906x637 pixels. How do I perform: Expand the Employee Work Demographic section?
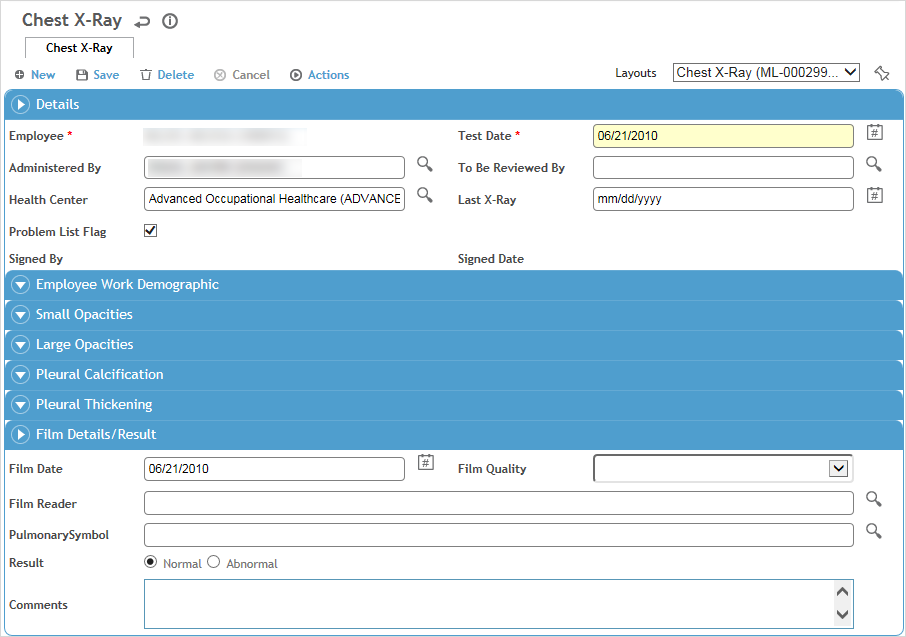pyautogui.click(x=20, y=284)
